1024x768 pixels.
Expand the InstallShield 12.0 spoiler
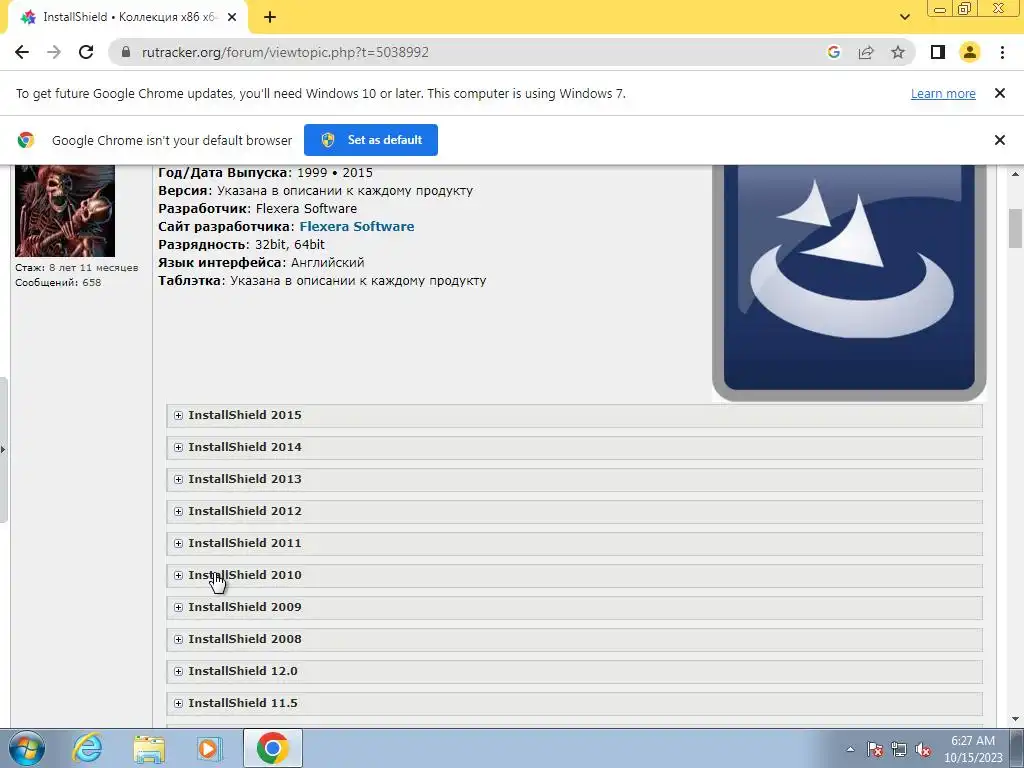(575, 671)
